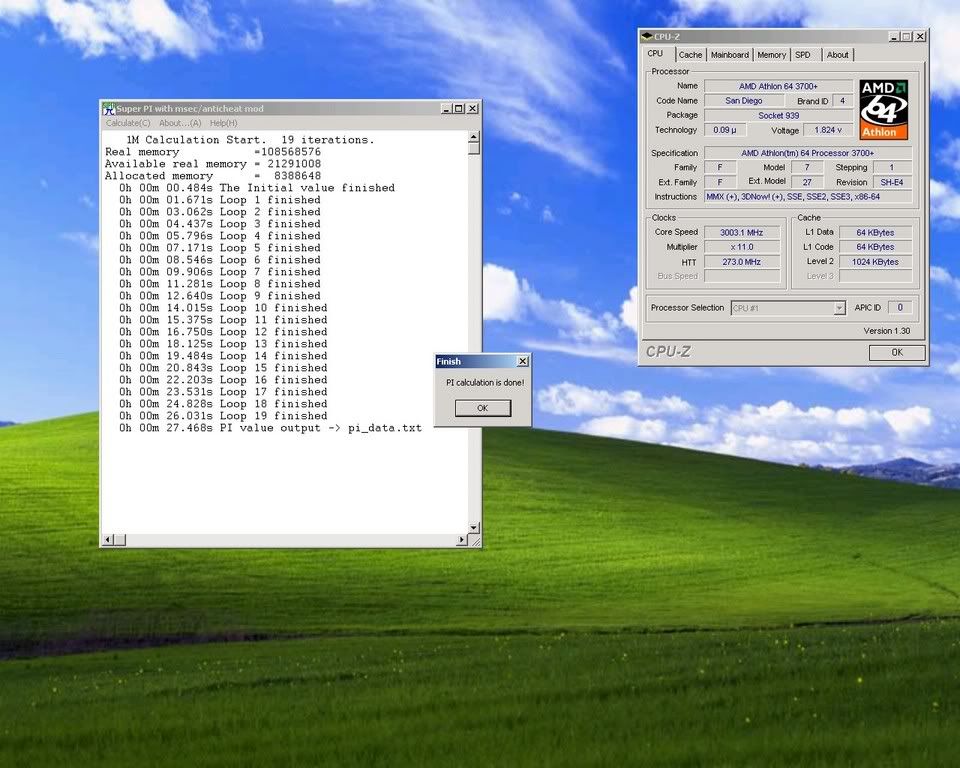960x768 pixels.
Task: Click the Stepping value '1' in CPU-Z
Action: tap(891, 168)
